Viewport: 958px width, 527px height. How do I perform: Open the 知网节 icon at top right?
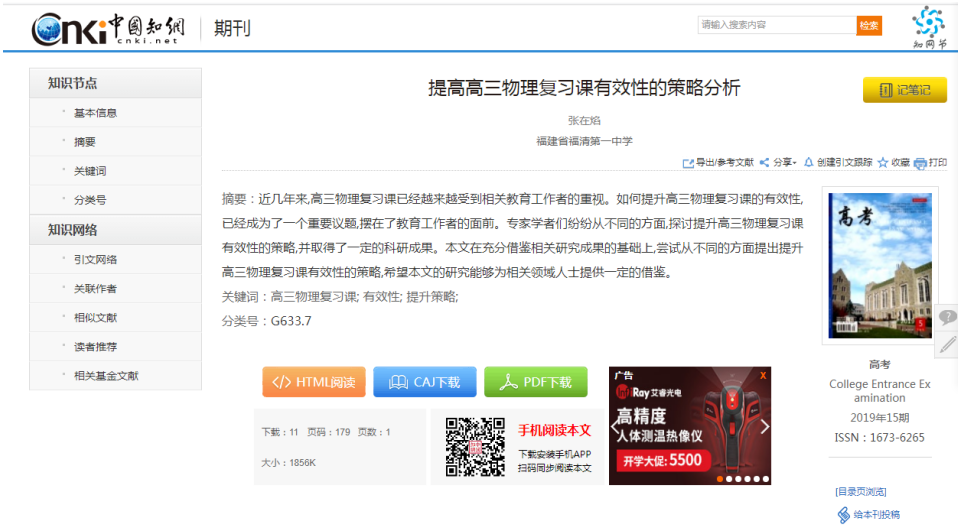(x=929, y=27)
